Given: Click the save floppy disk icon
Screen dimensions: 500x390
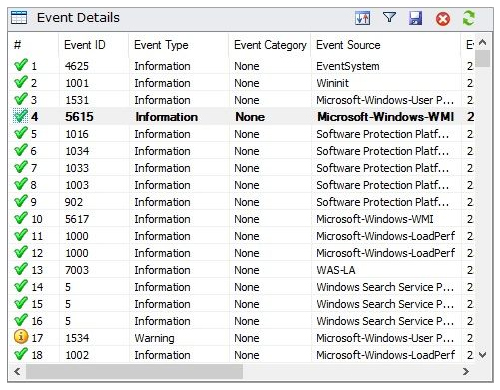Looking at the screenshot, I should 415,18.
